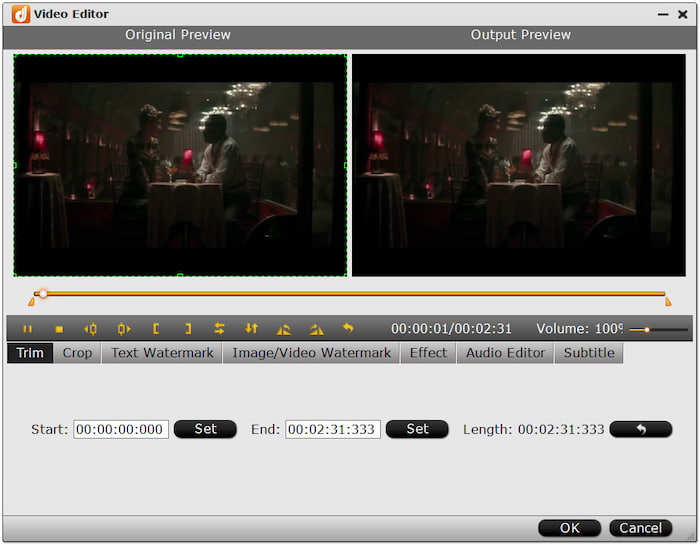Switch to the Subtitle tab

(x=589, y=353)
